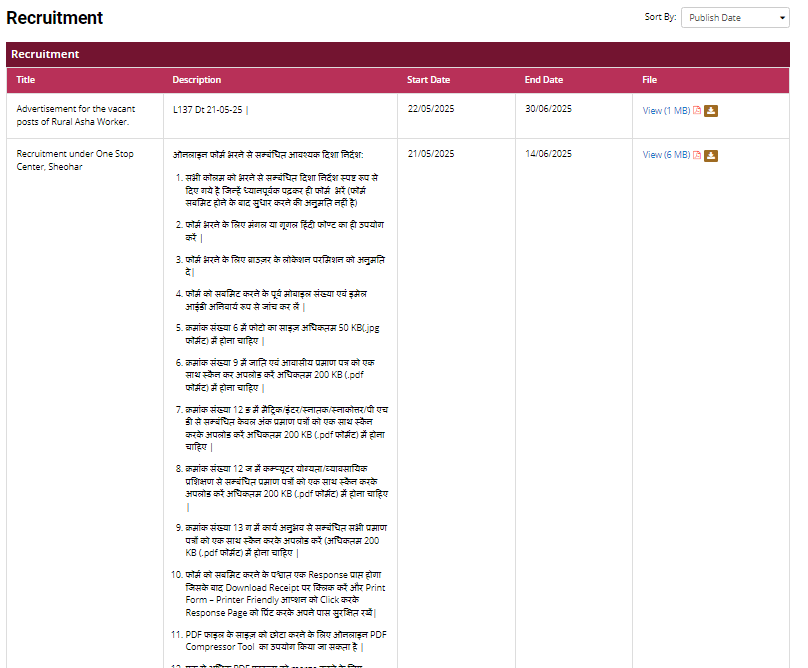This screenshot has width=808, height=668.
Task: Click the 21/05/2025 start date cell
Action: pos(431,154)
